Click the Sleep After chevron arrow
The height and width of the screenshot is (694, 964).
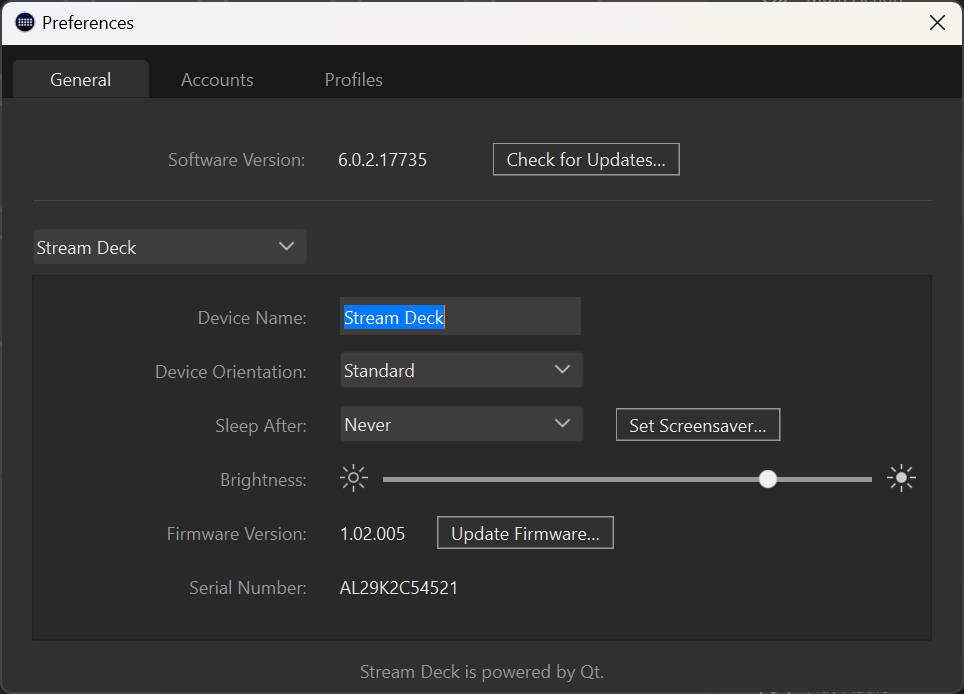pyautogui.click(x=562, y=424)
